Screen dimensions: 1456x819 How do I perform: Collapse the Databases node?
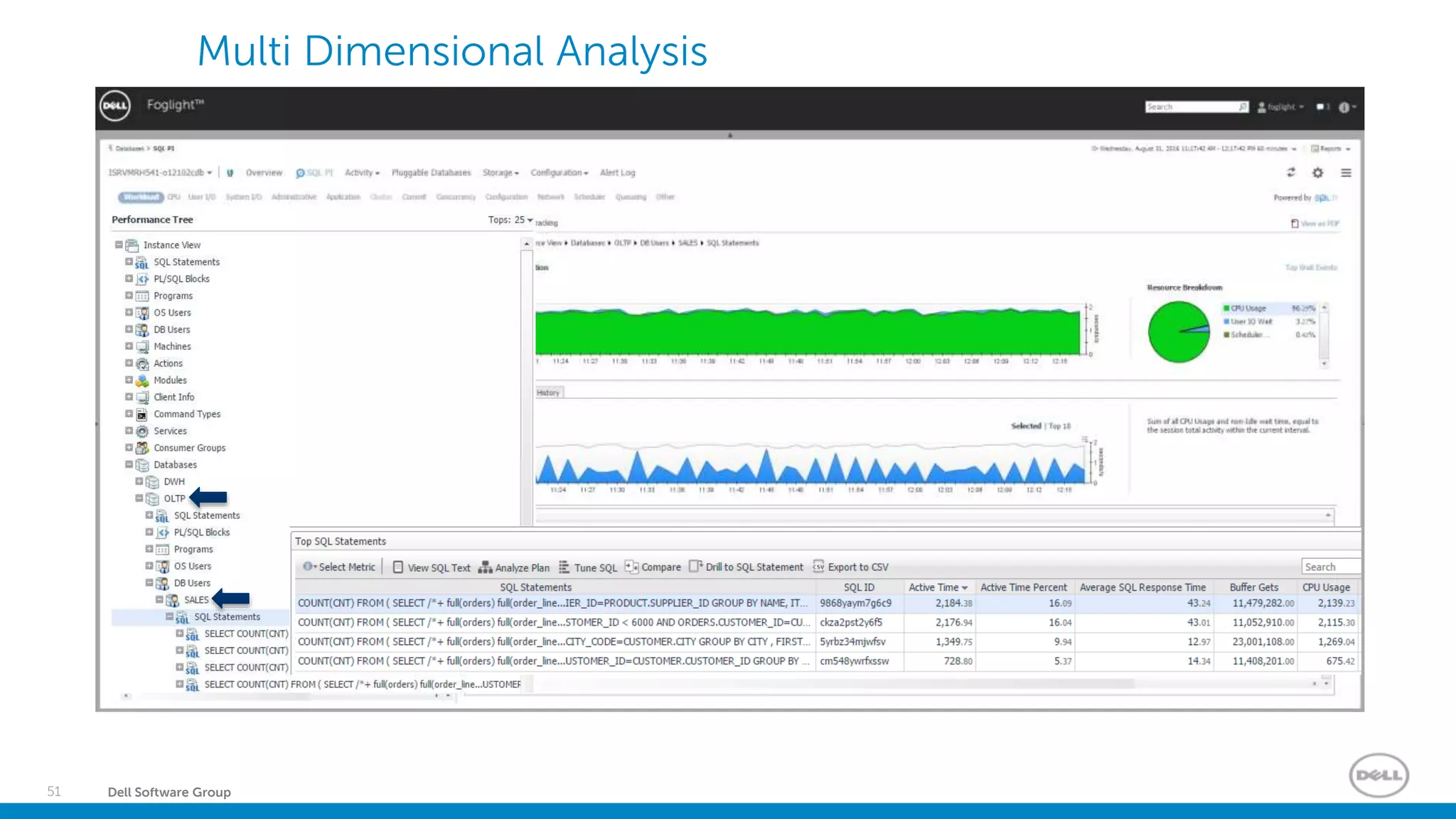click(129, 464)
